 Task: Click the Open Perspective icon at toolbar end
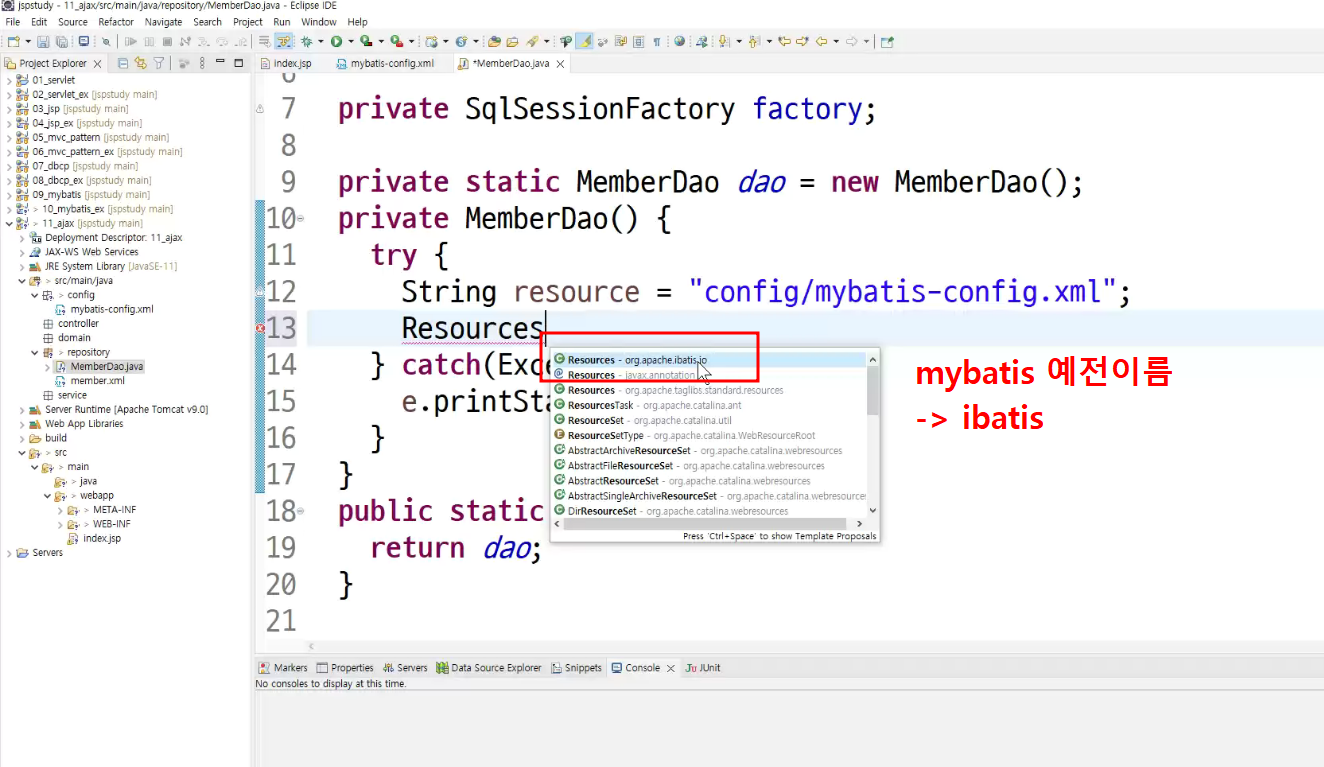(x=887, y=41)
